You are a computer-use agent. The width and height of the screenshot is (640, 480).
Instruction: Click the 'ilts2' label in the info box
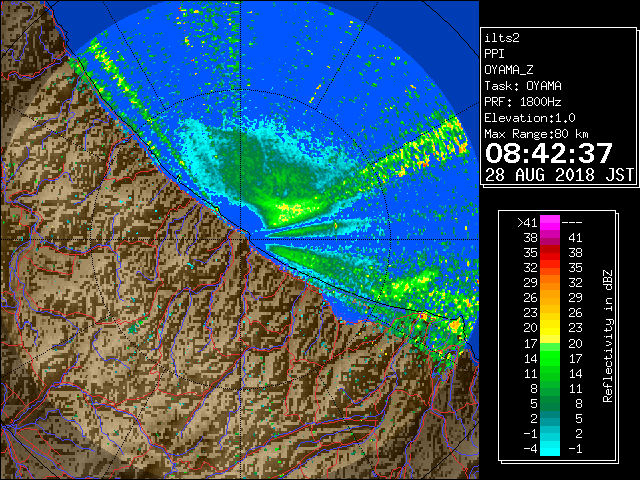[502, 38]
